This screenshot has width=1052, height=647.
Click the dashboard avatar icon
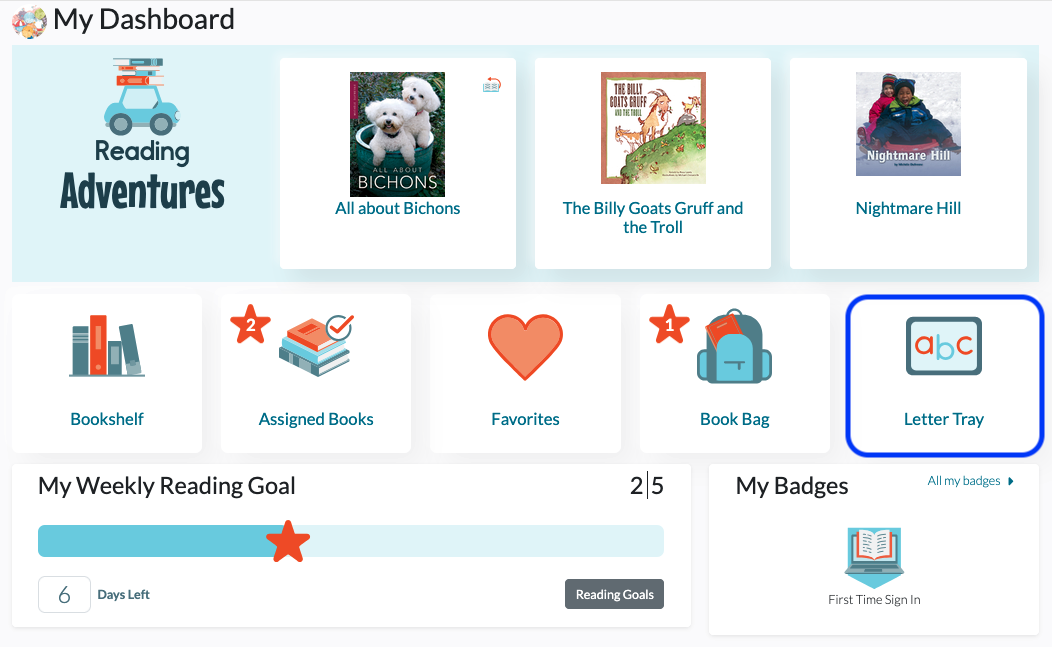point(29,21)
